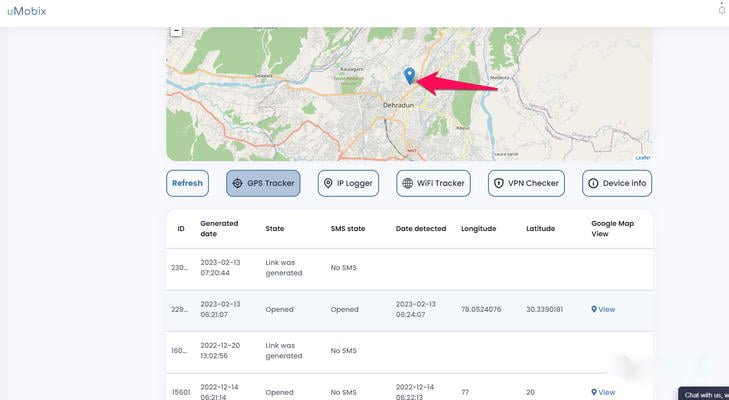Click the Latitude column header

(x=540, y=228)
